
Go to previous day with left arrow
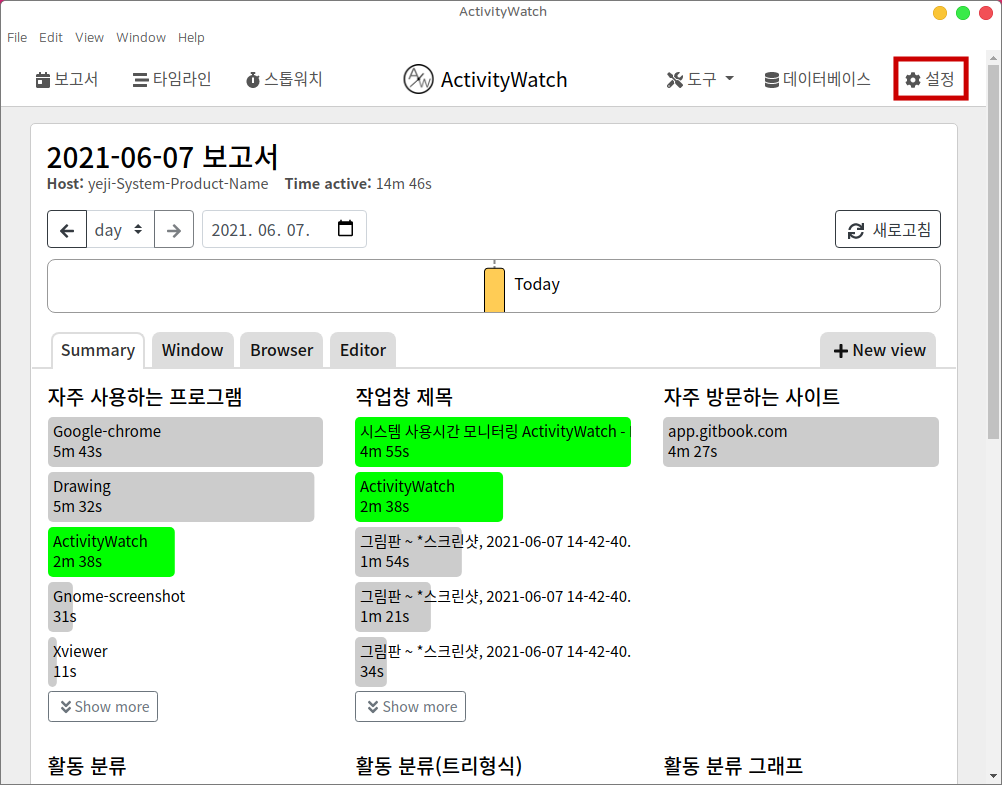[67, 230]
